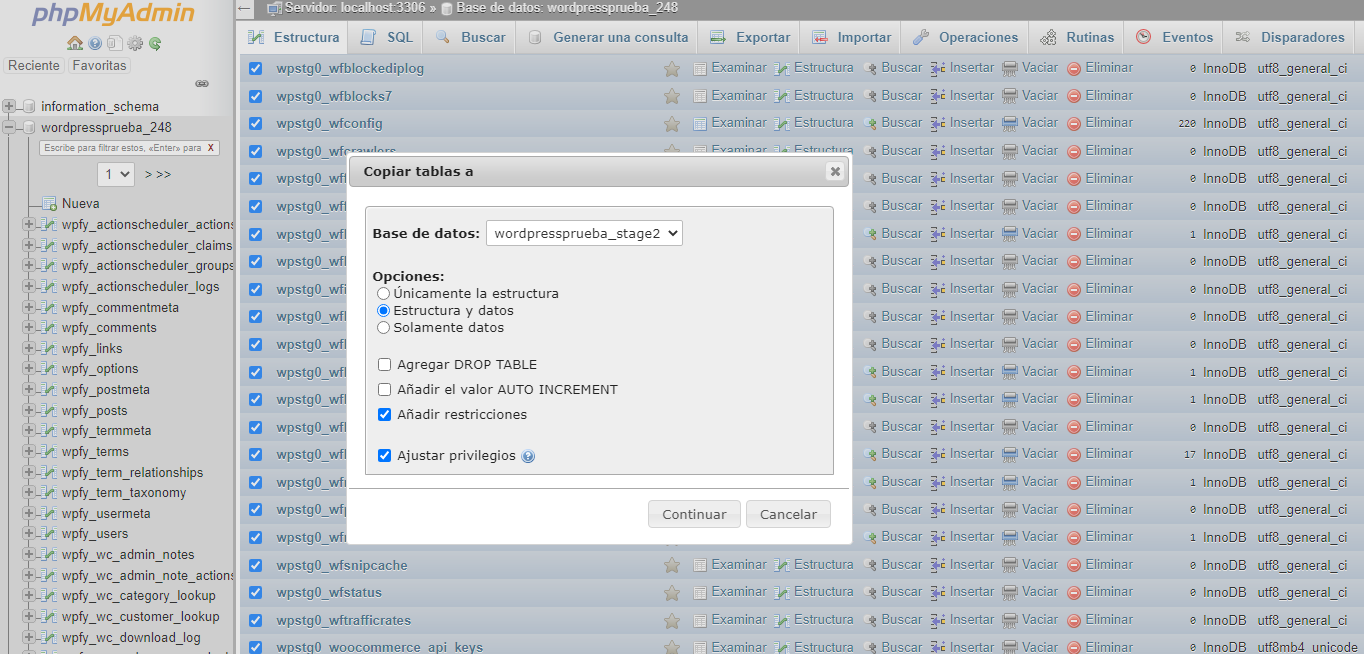This screenshot has width=1364, height=654.
Task: Open the Eventos tab
Action: tap(1175, 37)
